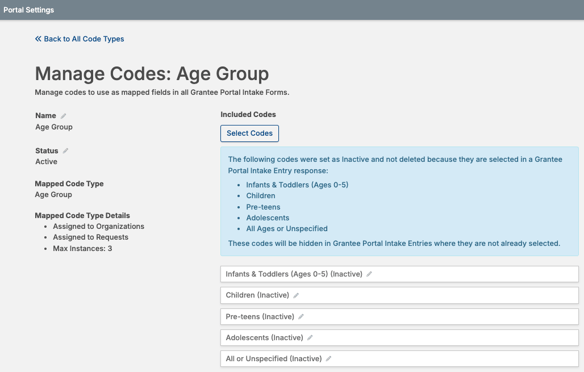Click Infants & Toddlers in the notice list
The image size is (584, 372).
[297, 185]
